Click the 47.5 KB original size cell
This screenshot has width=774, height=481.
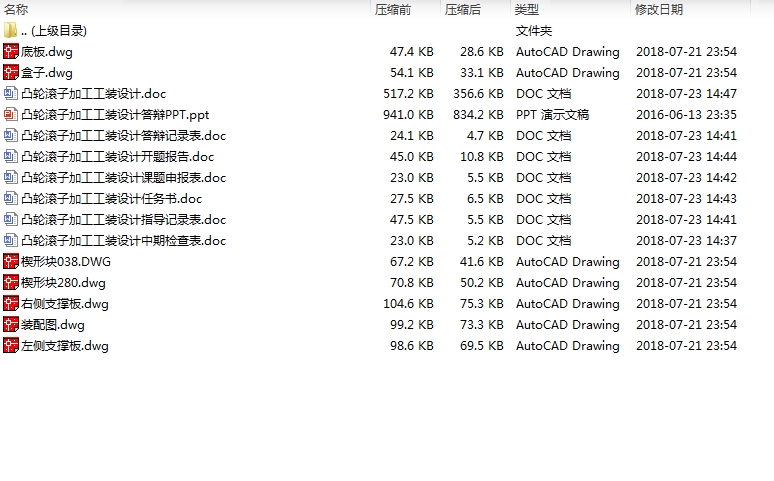[412, 220]
